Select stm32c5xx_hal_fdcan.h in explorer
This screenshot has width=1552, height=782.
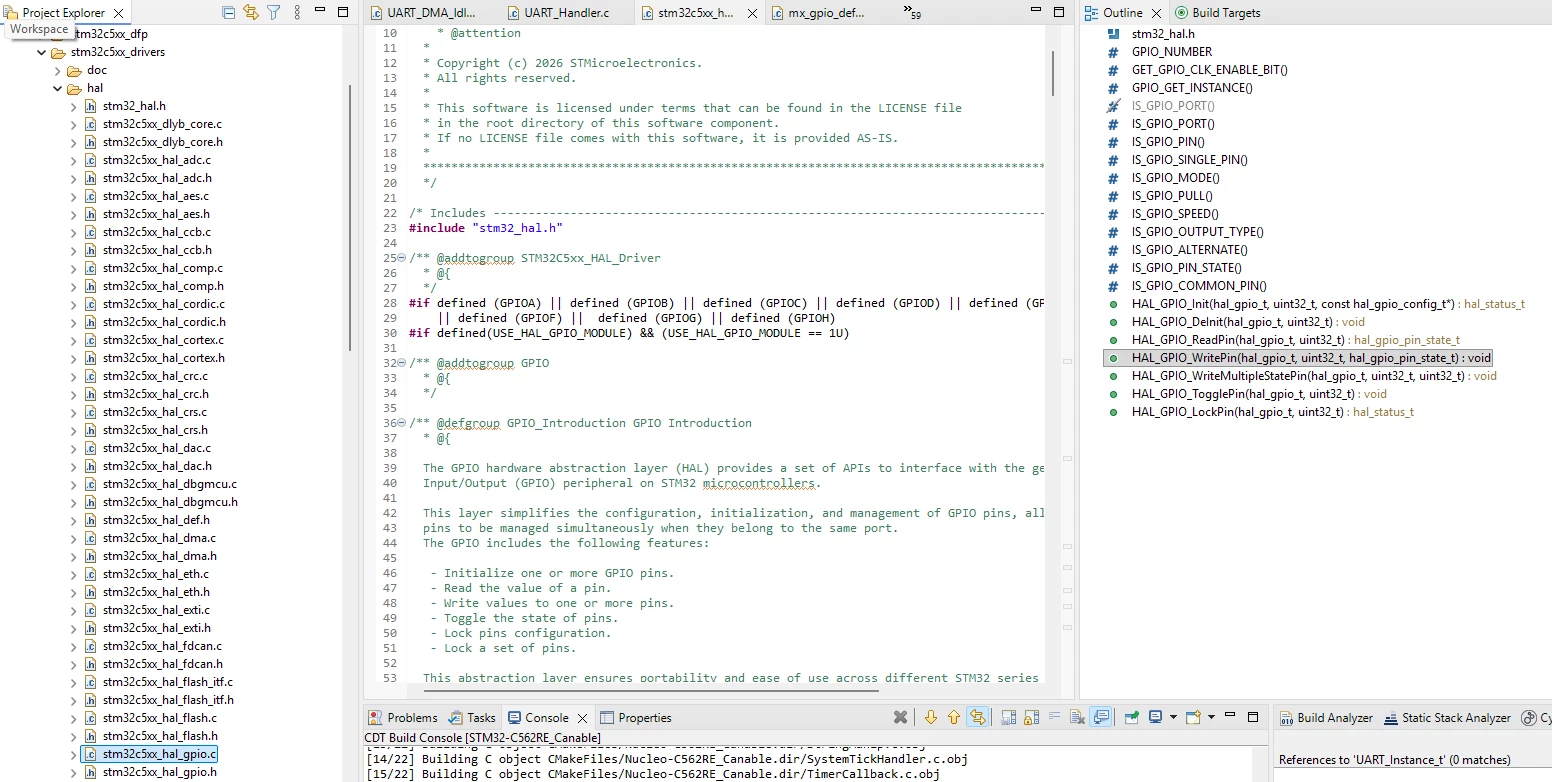163,664
